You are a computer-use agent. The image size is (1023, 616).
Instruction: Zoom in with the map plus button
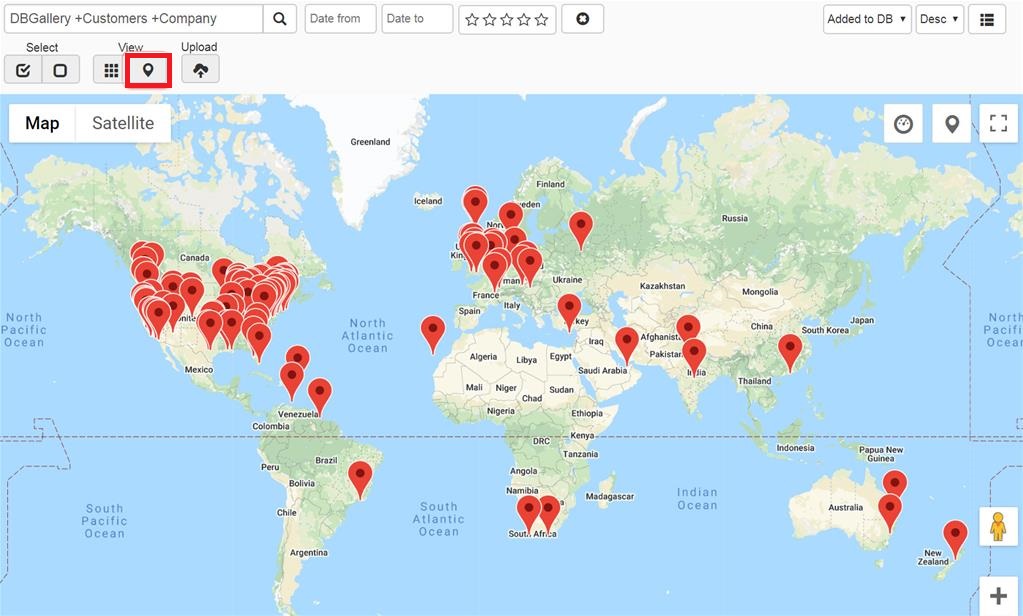point(998,595)
